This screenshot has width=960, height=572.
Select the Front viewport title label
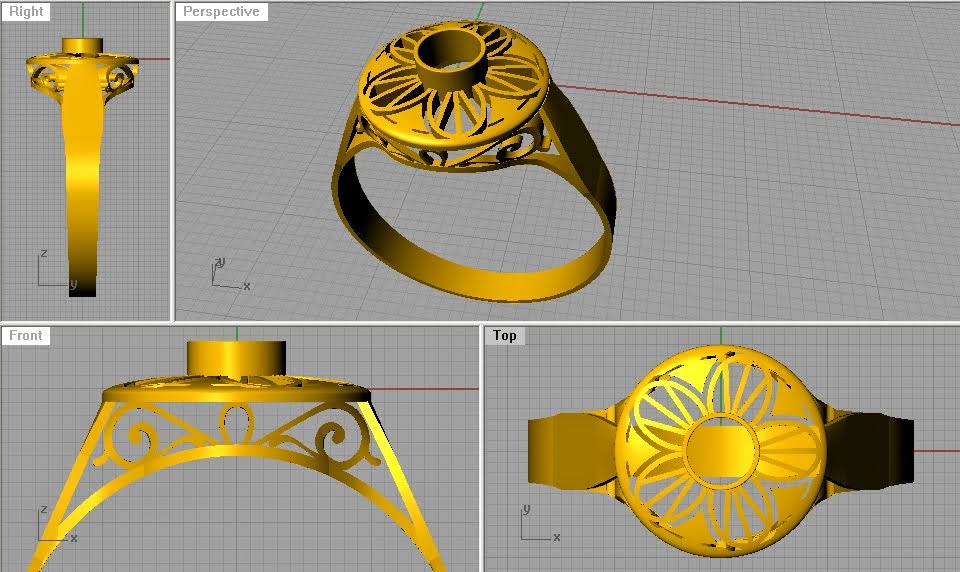26,336
